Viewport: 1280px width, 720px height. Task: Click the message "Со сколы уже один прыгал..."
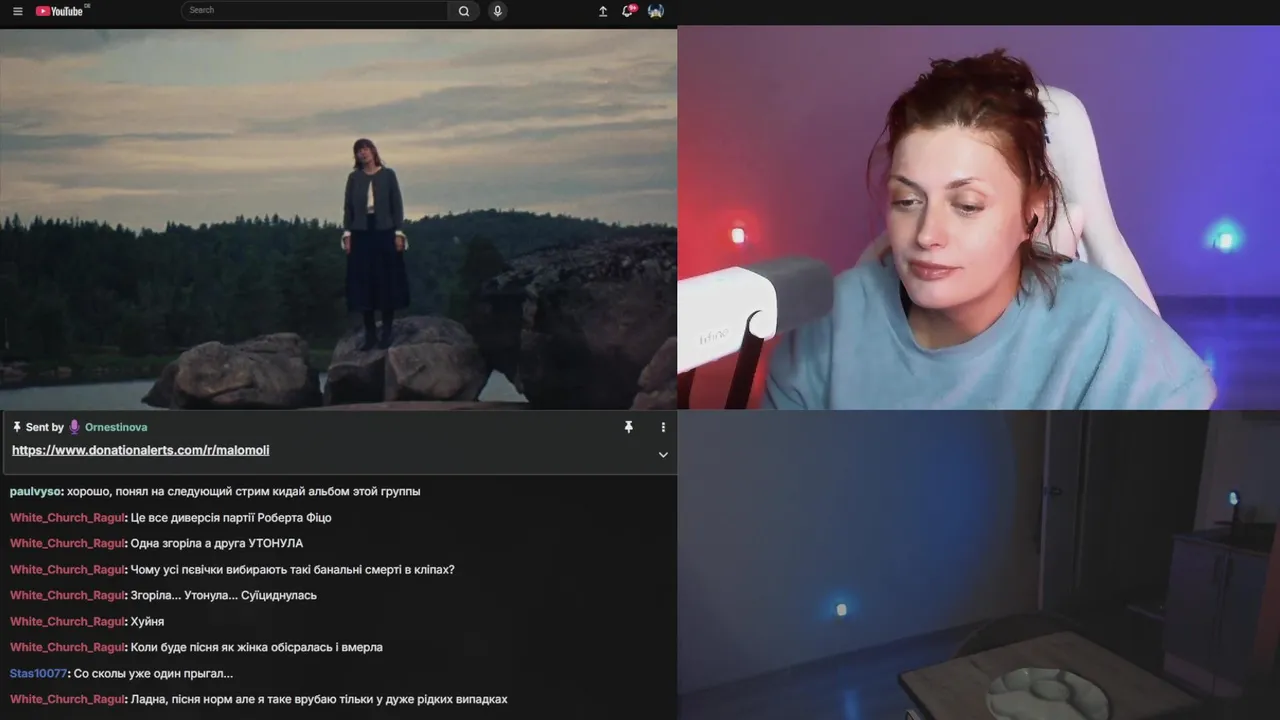point(153,674)
